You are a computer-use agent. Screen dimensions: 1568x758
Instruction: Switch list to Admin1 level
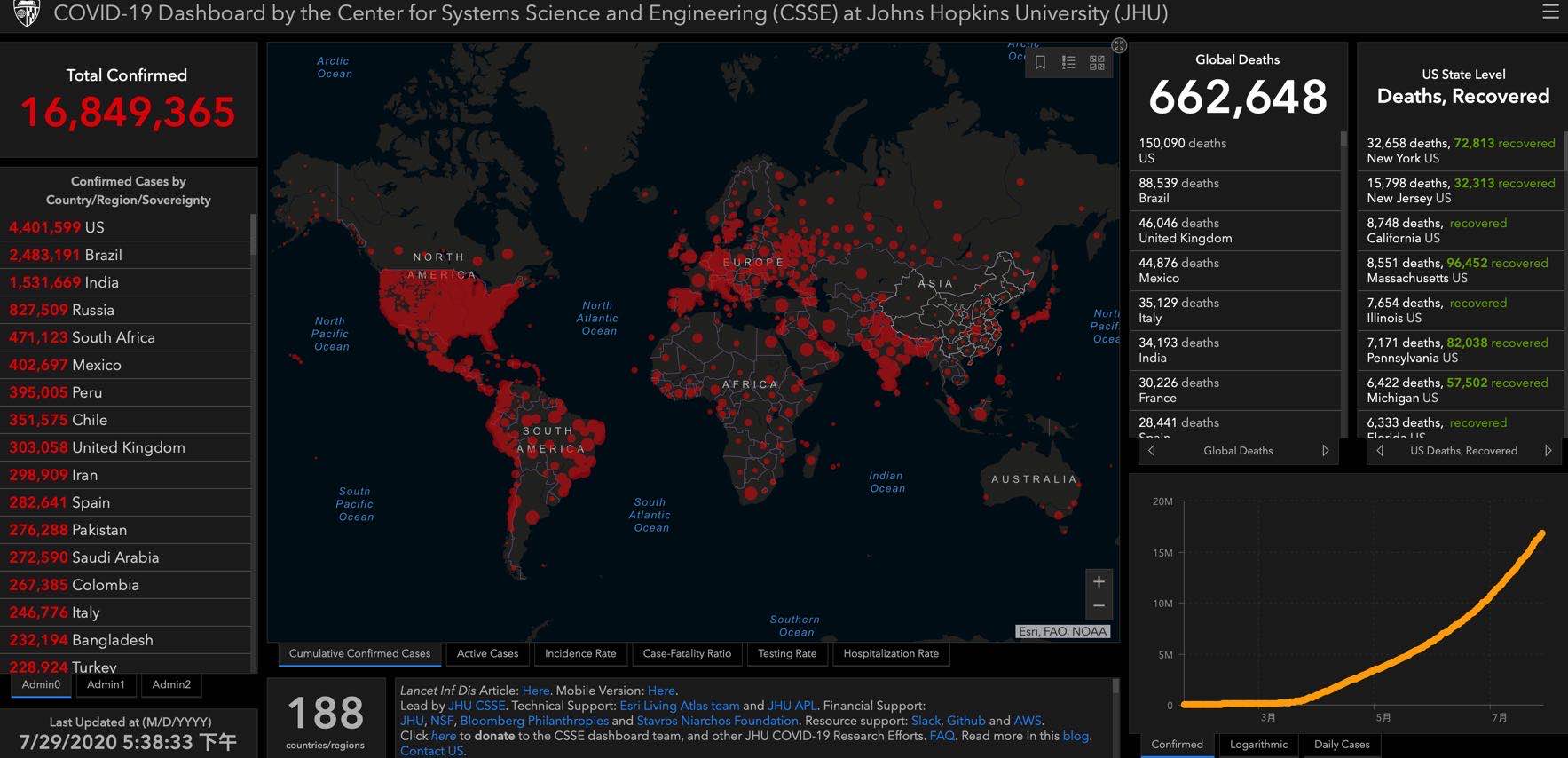pos(106,684)
